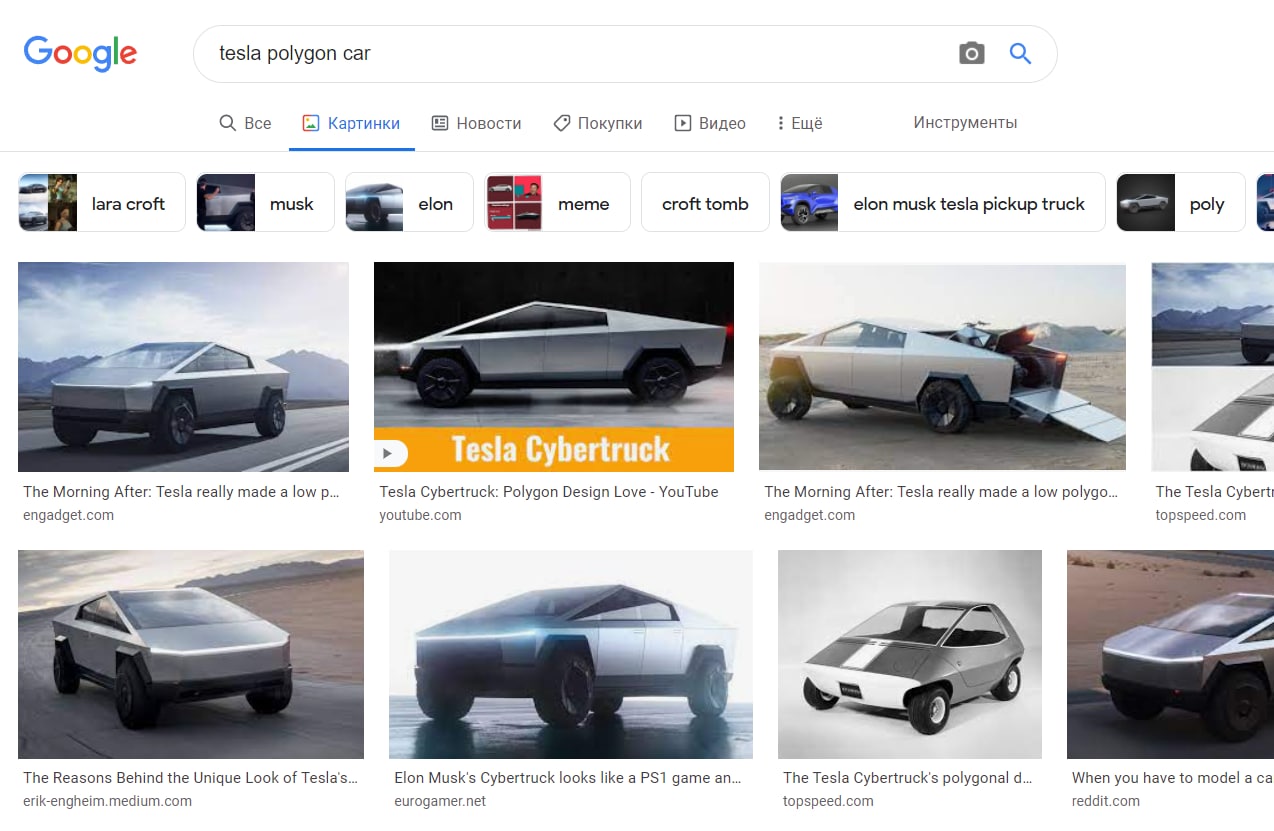Click 'Elon Musk's Cybertruck looks like a PS1' title
Viewport: 1274px width, 831px height.
(568, 778)
